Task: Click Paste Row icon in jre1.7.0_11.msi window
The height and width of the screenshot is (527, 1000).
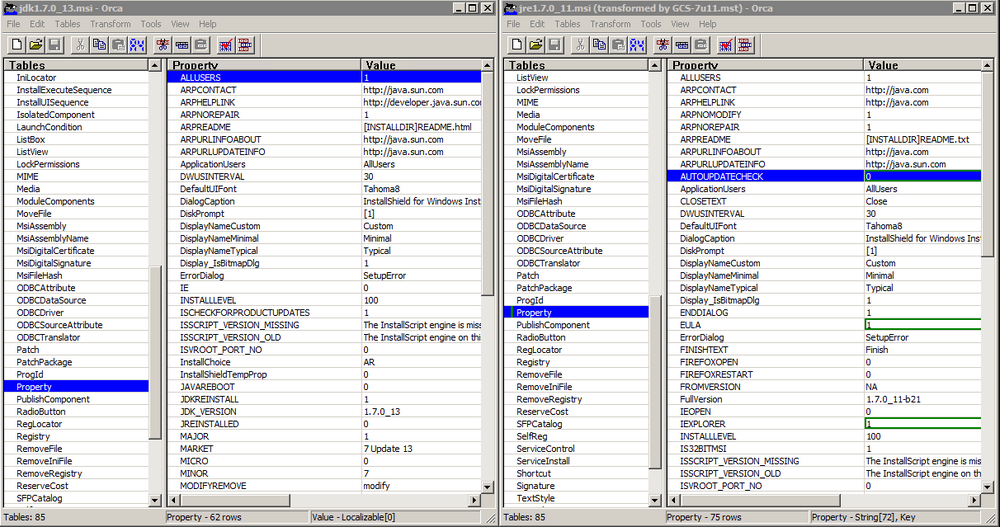Action: (701, 45)
